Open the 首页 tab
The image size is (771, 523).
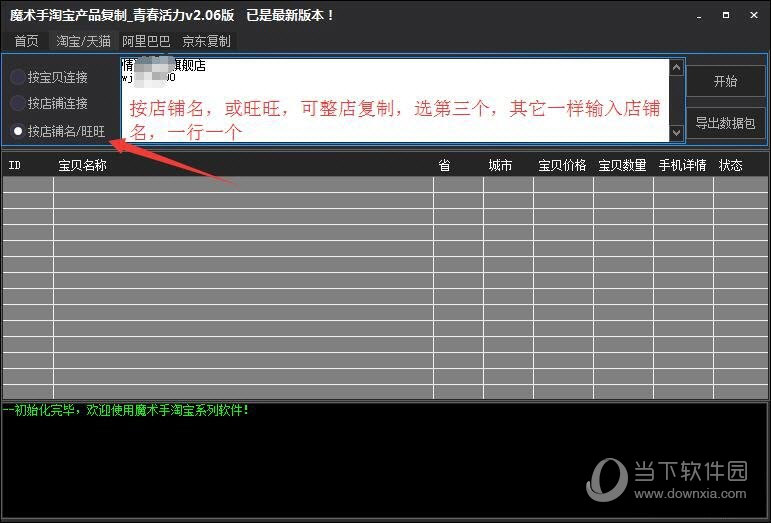pyautogui.click(x=26, y=41)
